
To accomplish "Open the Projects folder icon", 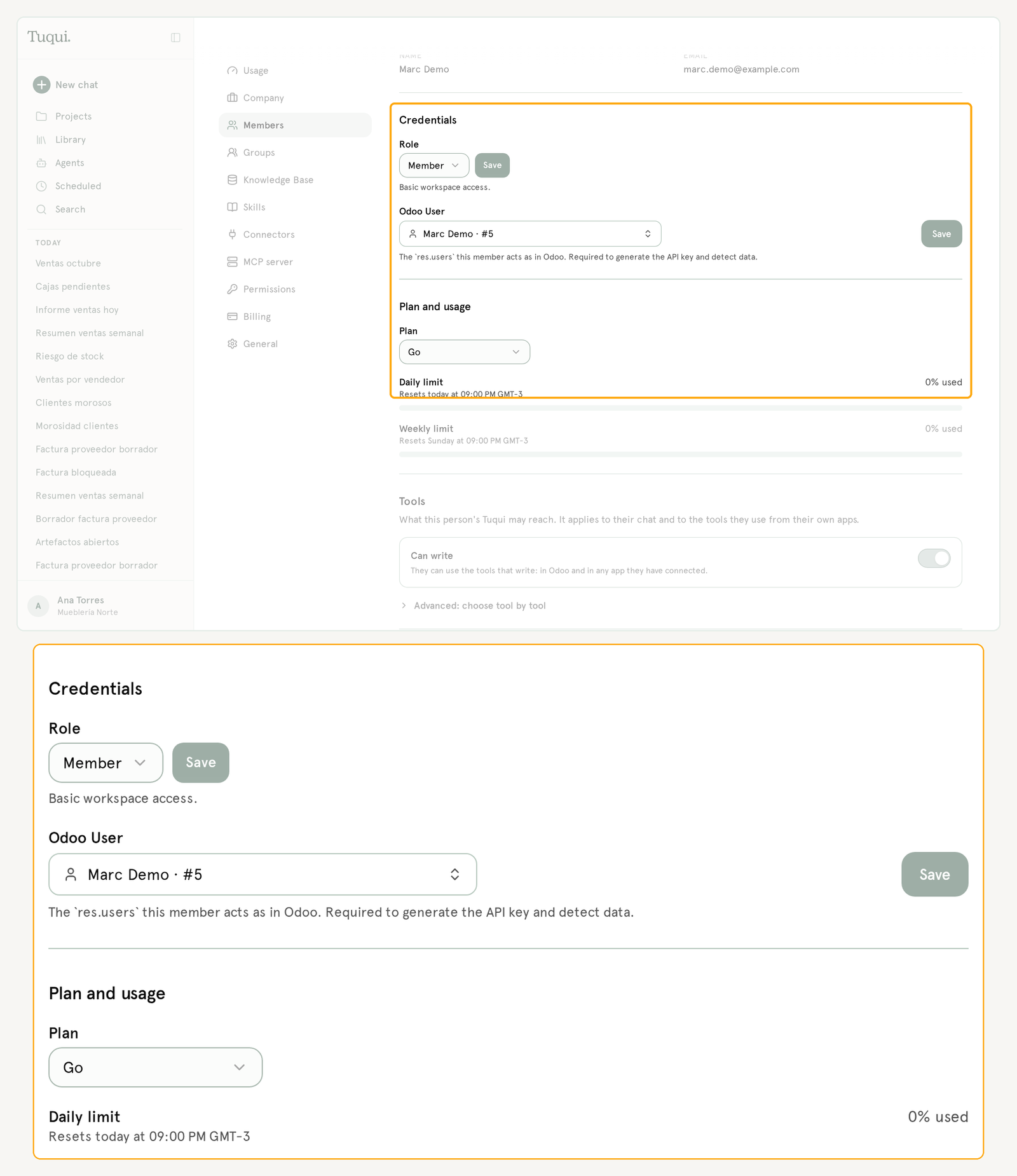I will tap(41, 116).
